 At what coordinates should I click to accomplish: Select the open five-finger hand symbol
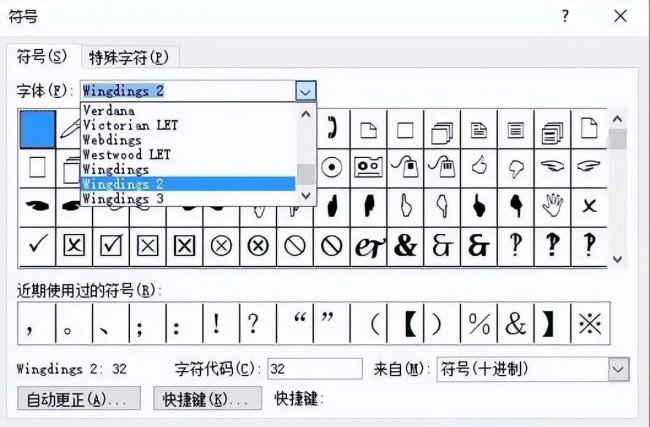coord(552,206)
